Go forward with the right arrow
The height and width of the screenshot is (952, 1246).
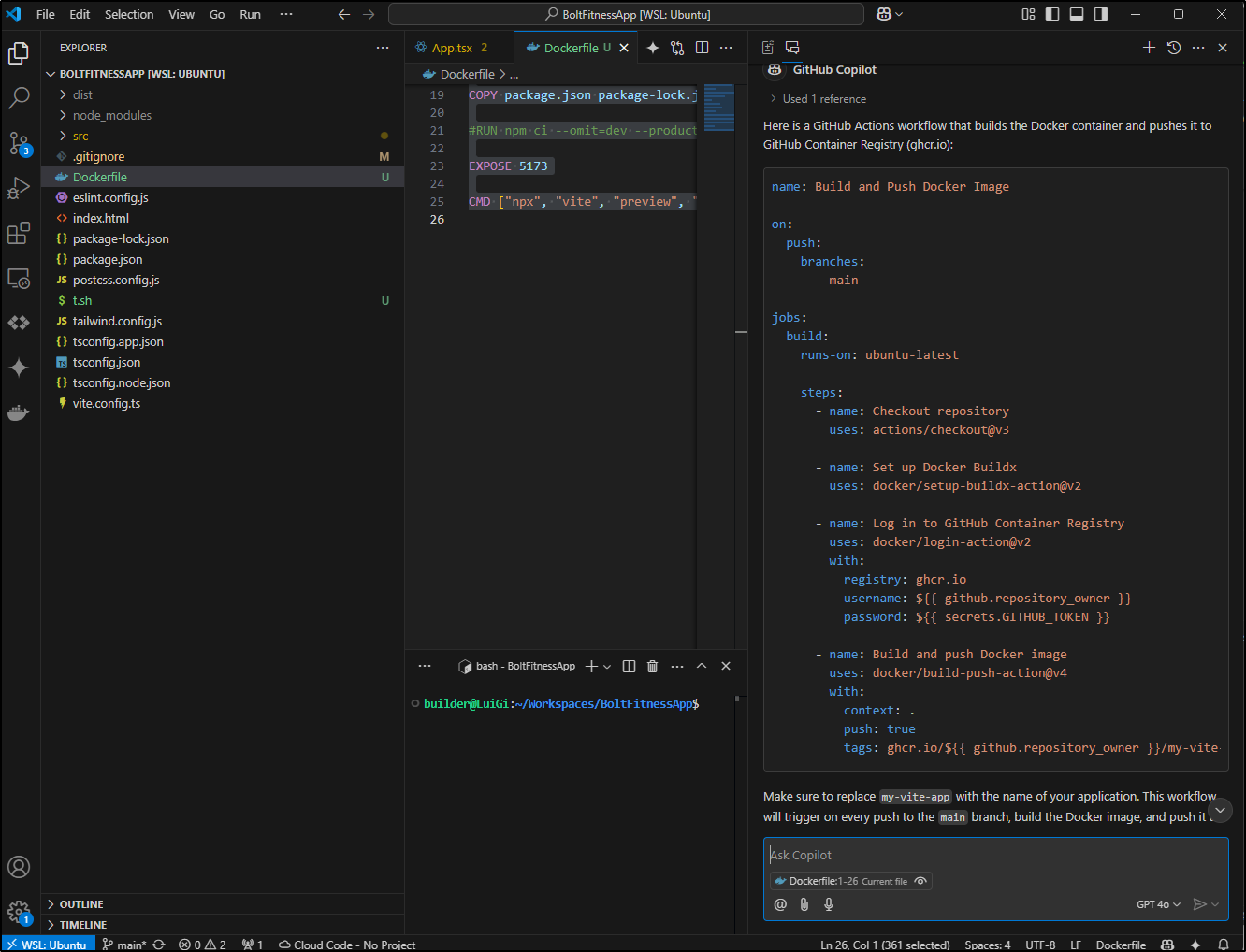coord(369,14)
